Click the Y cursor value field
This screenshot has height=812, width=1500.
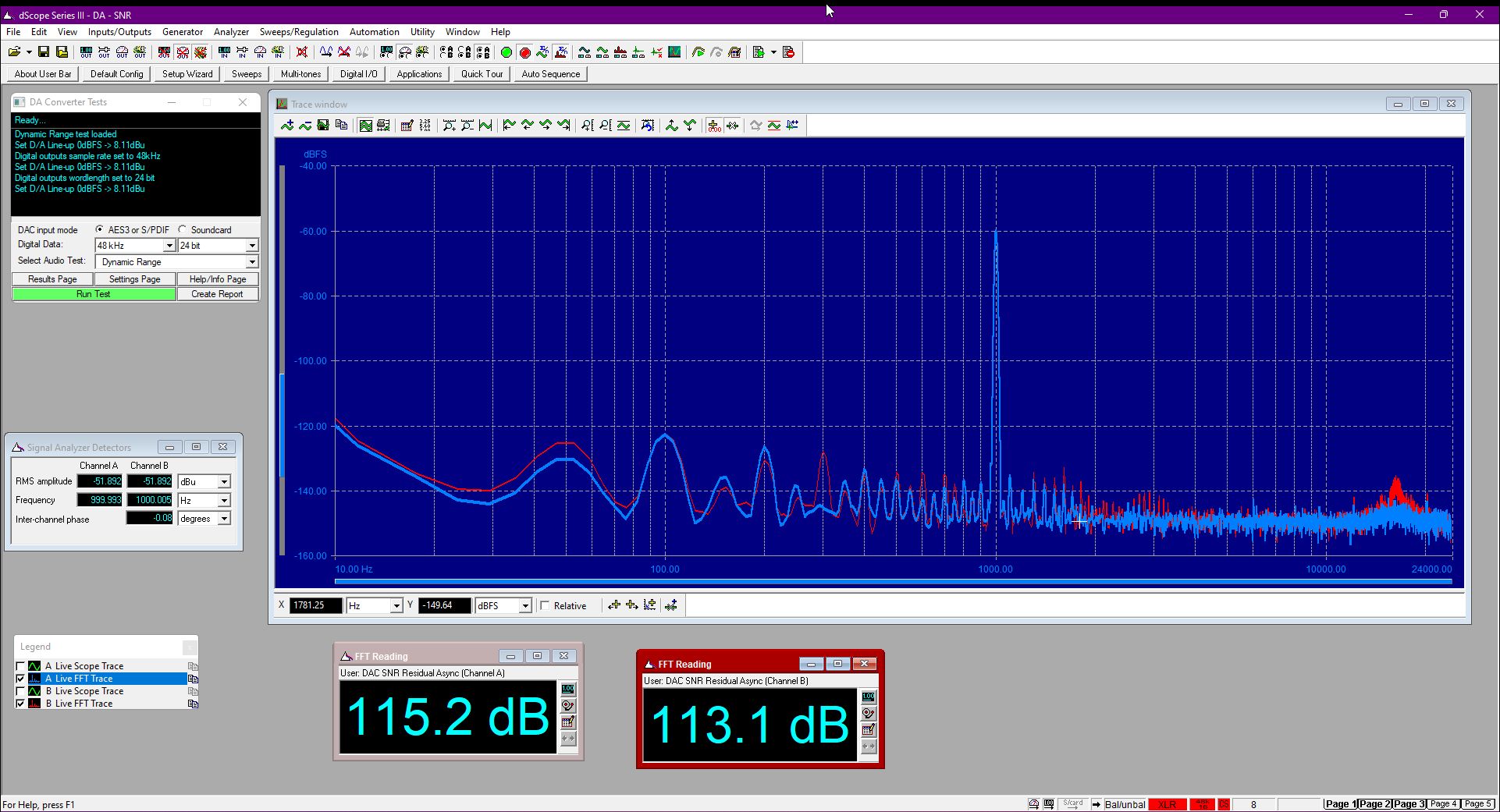[x=445, y=605]
